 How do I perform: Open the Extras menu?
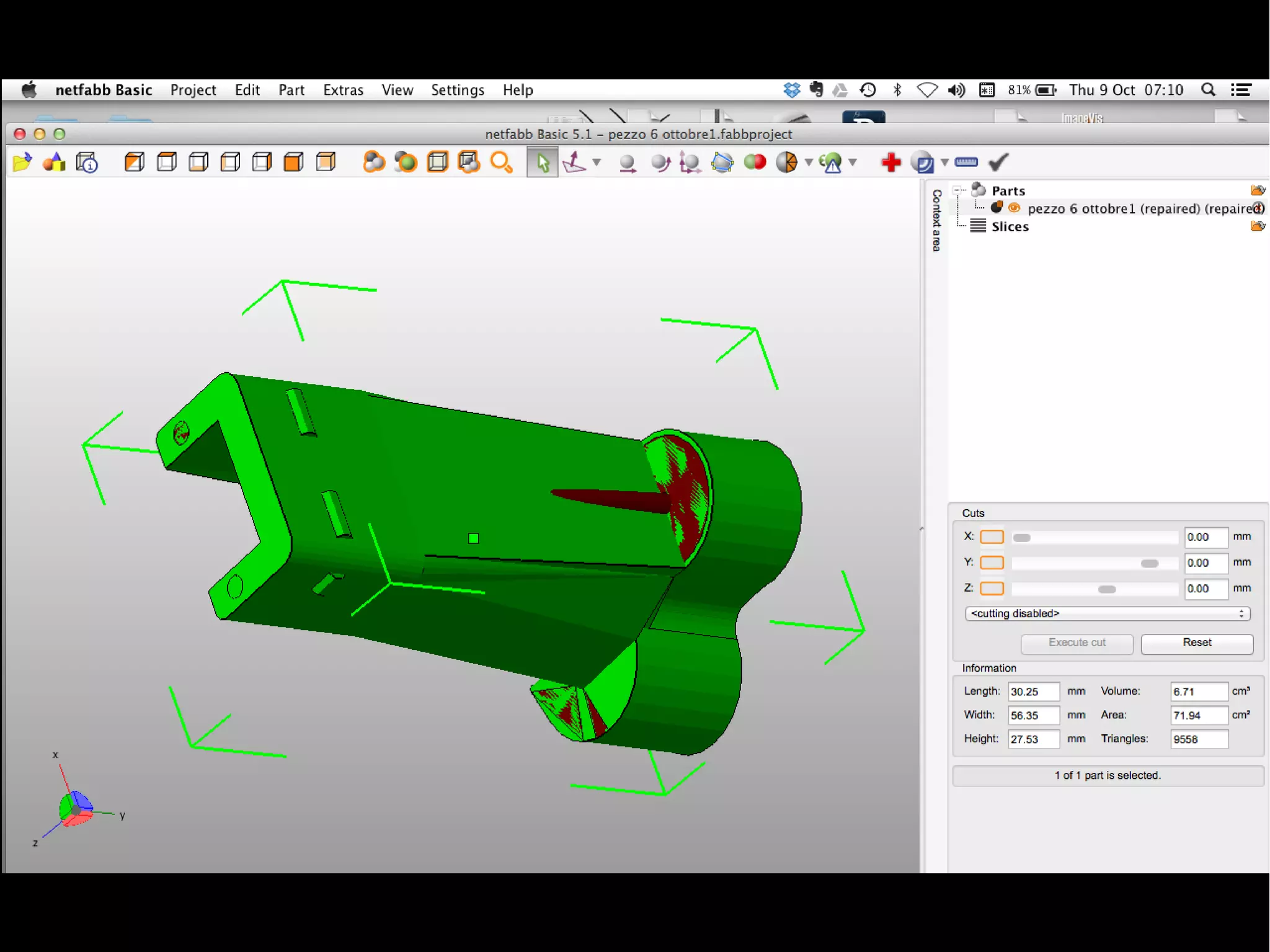343,90
